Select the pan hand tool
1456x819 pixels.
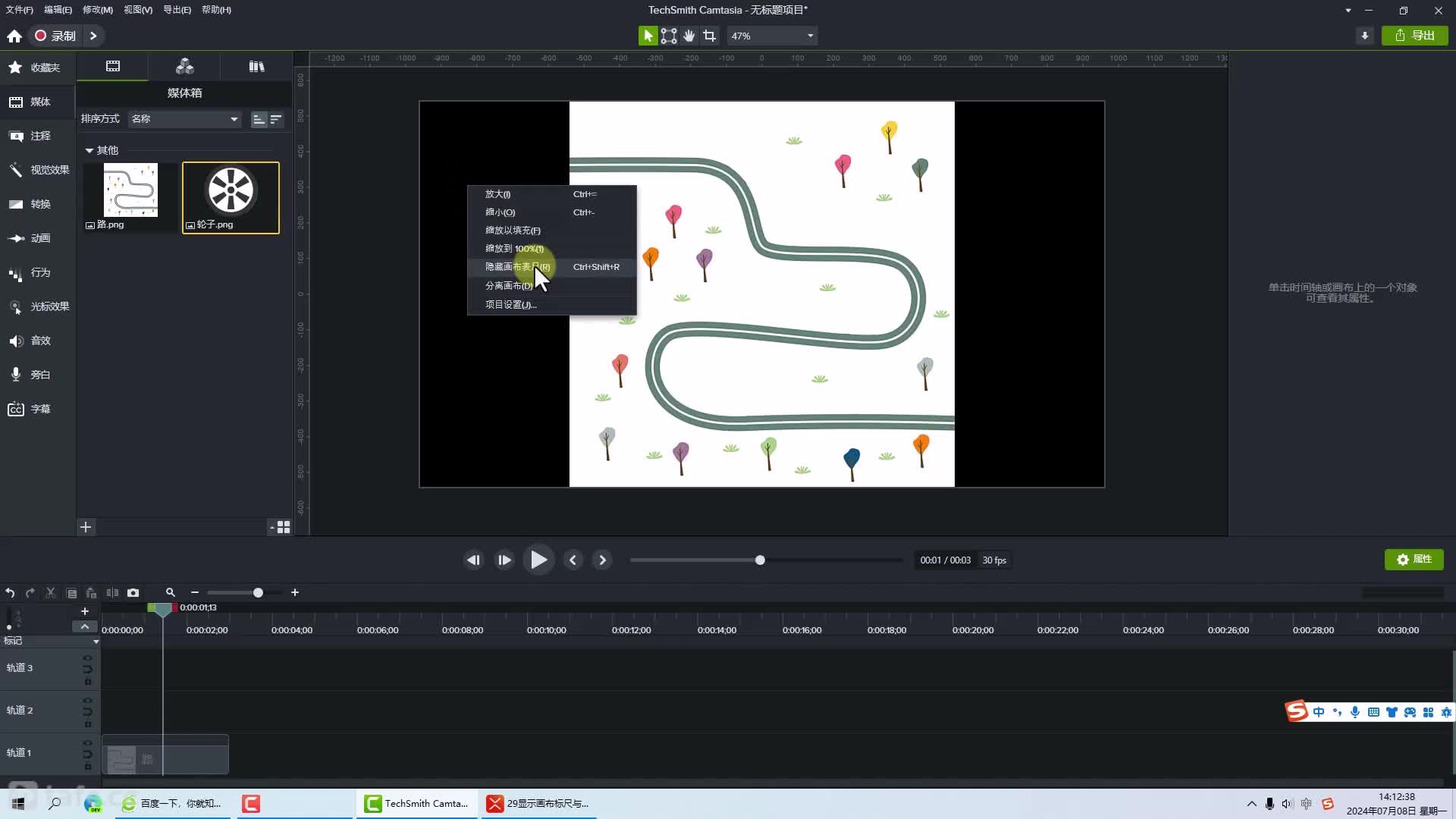689,36
